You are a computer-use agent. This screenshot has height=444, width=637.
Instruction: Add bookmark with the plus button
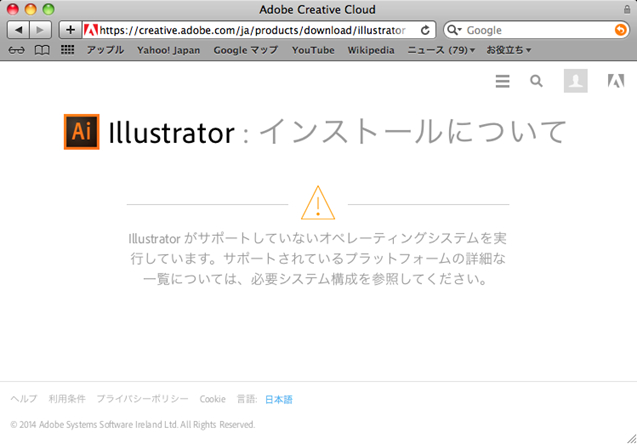point(70,30)
